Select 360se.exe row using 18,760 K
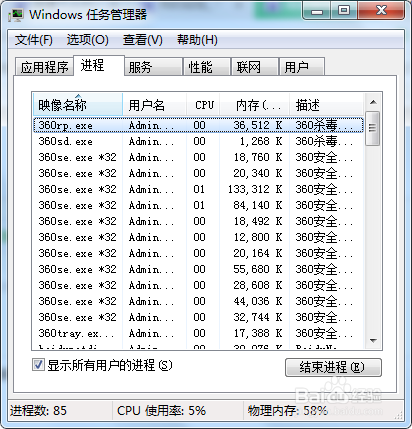Image resolution: width=412 pixels, height=429 pixels. pyautogui.click(x=198, y=157)
